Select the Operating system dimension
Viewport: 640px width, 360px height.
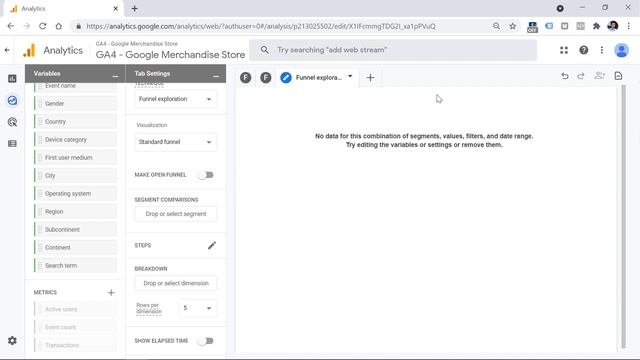point(76,193)
